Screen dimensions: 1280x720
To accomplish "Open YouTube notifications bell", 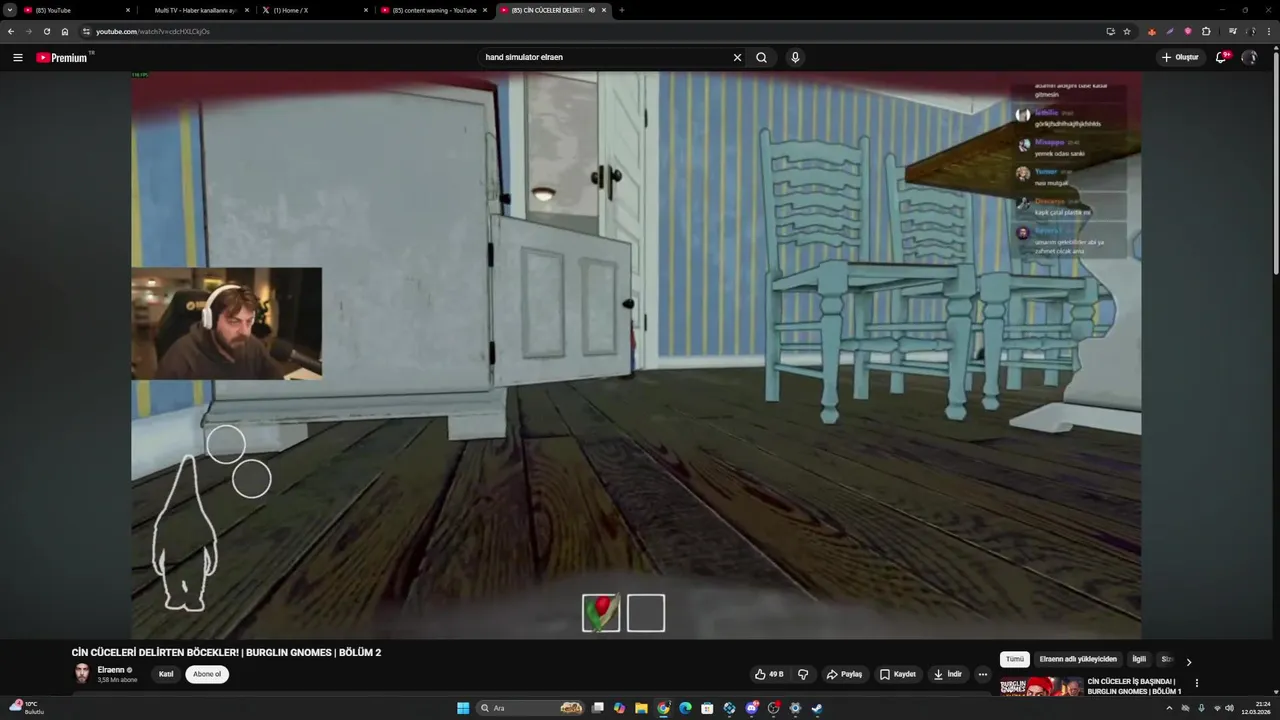I will (1221, 57).
